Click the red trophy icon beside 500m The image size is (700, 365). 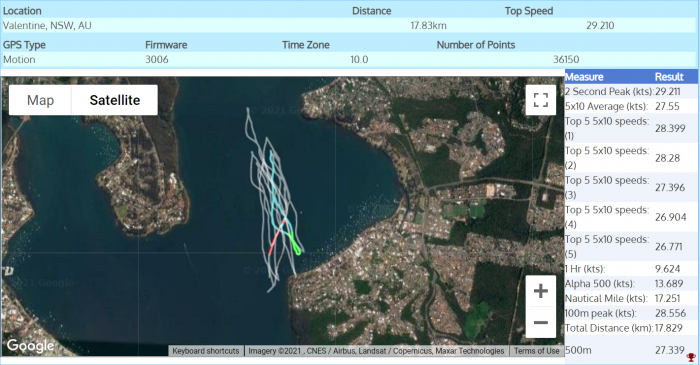coord(691,357)
